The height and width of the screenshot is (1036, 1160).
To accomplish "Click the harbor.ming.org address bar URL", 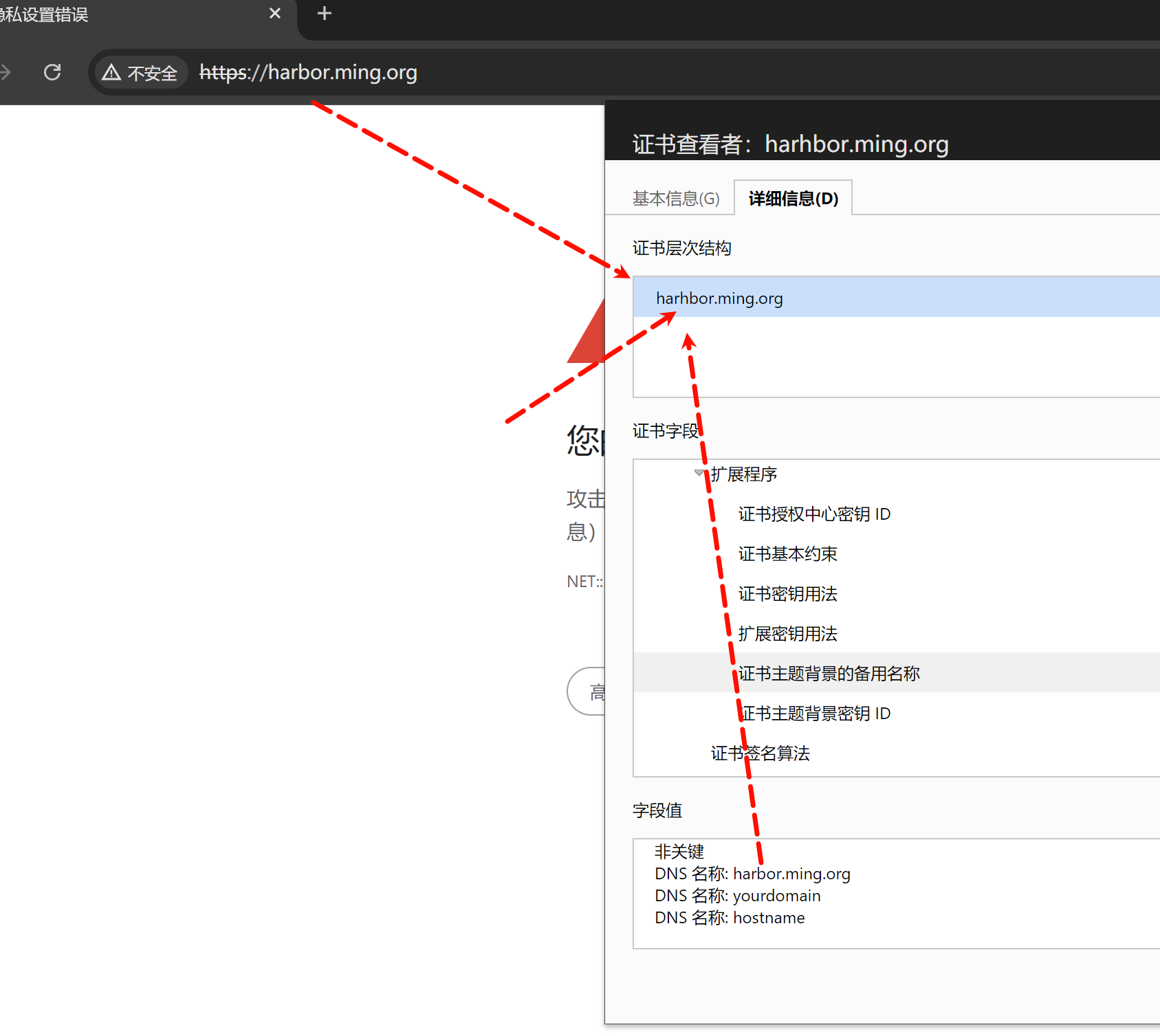I will (308, 73).
